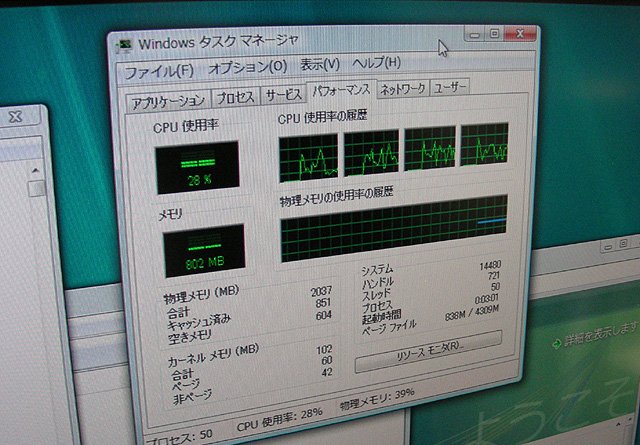Click the キャッシュ済み label
The width and height of the screenshot is (640, 445).
pyautogui.click(x=199, y=323)
